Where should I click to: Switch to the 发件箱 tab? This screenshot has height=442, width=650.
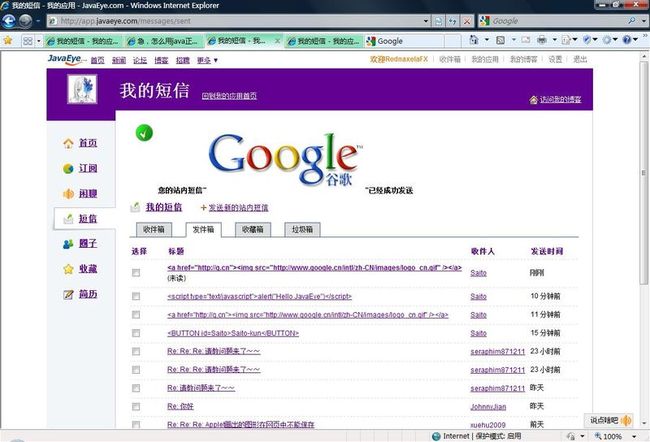[x=203, y=229]
